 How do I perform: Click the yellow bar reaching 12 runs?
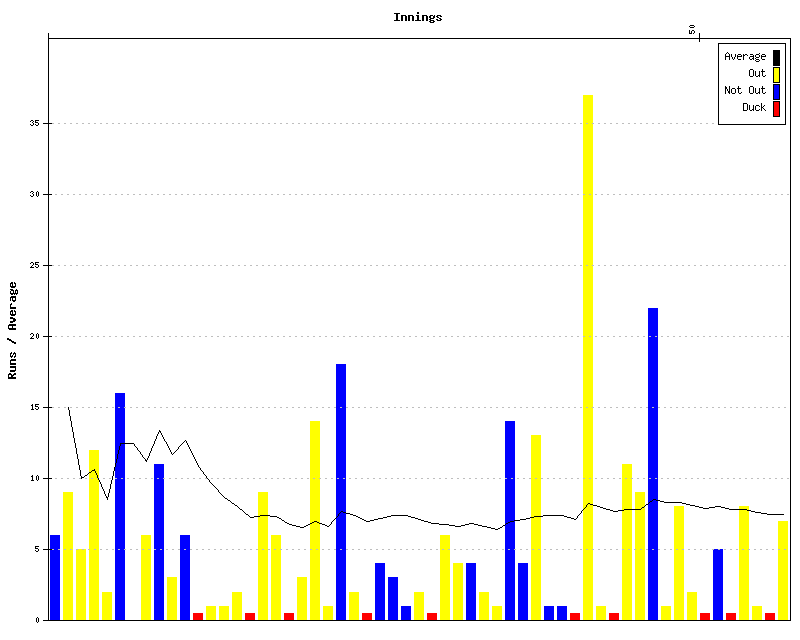pyautogui.click(x=94, y=535)
